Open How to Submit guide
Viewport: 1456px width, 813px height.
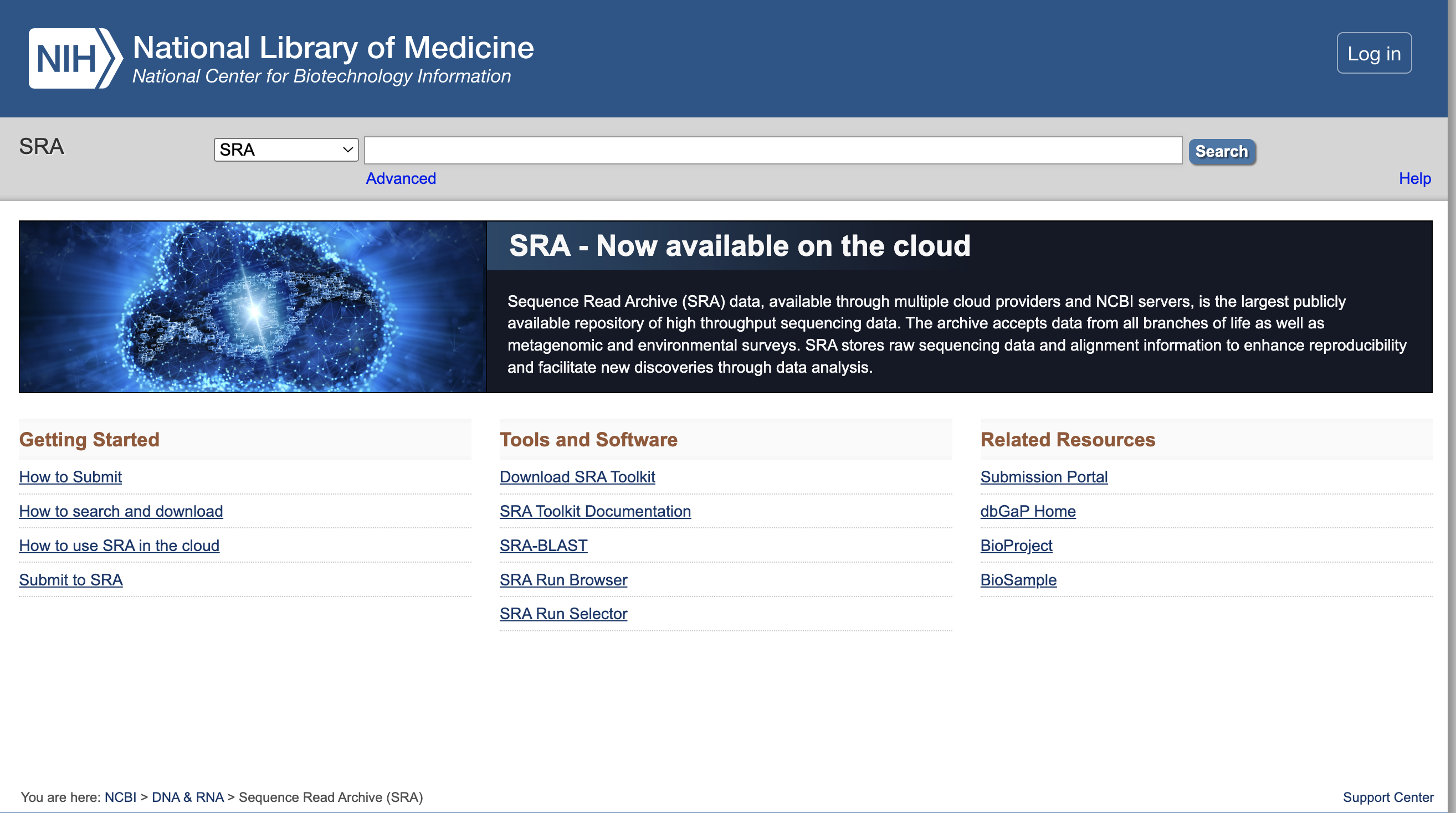coord(70,477)
